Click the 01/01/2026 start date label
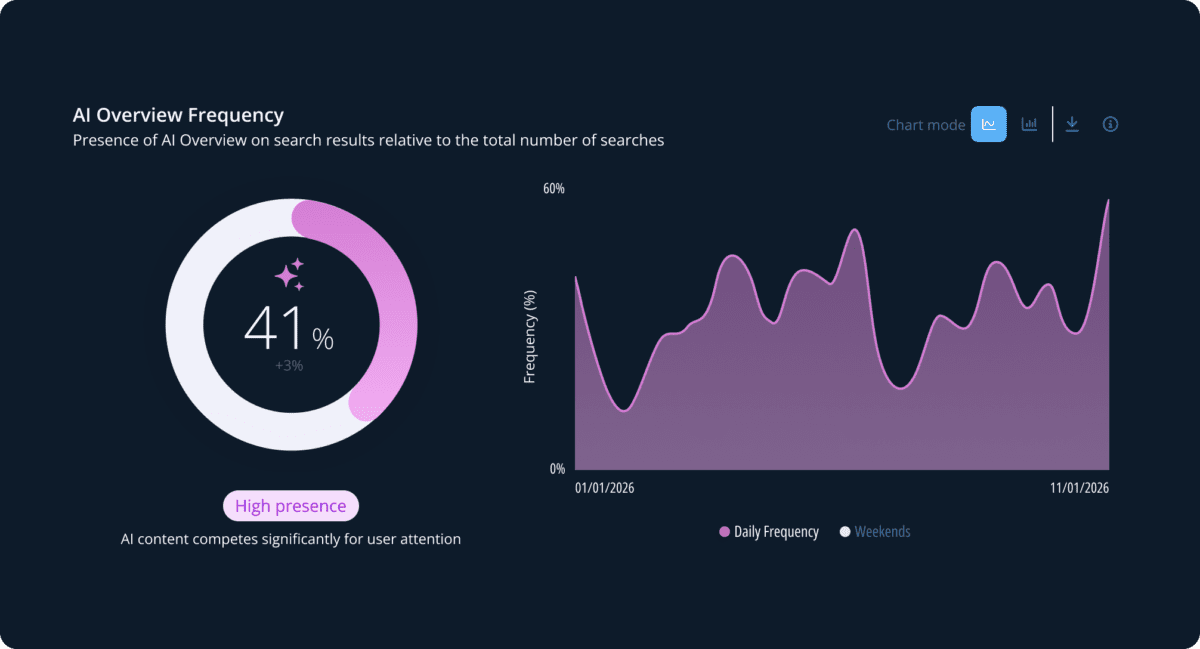This screenshot has width=1200, height=649. pyautogui.click(x=605, y=488)
